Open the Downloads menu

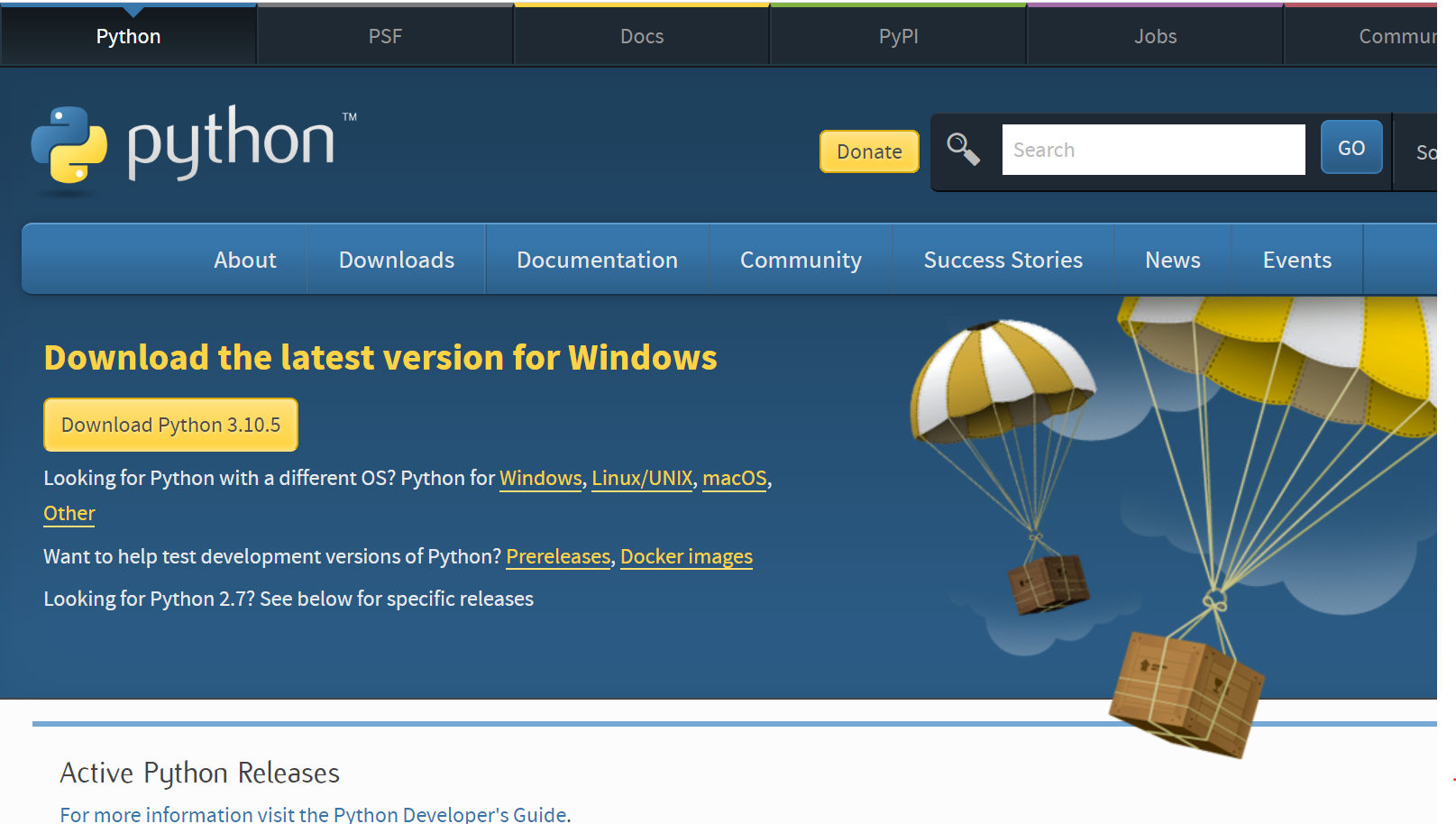(396, 260)
